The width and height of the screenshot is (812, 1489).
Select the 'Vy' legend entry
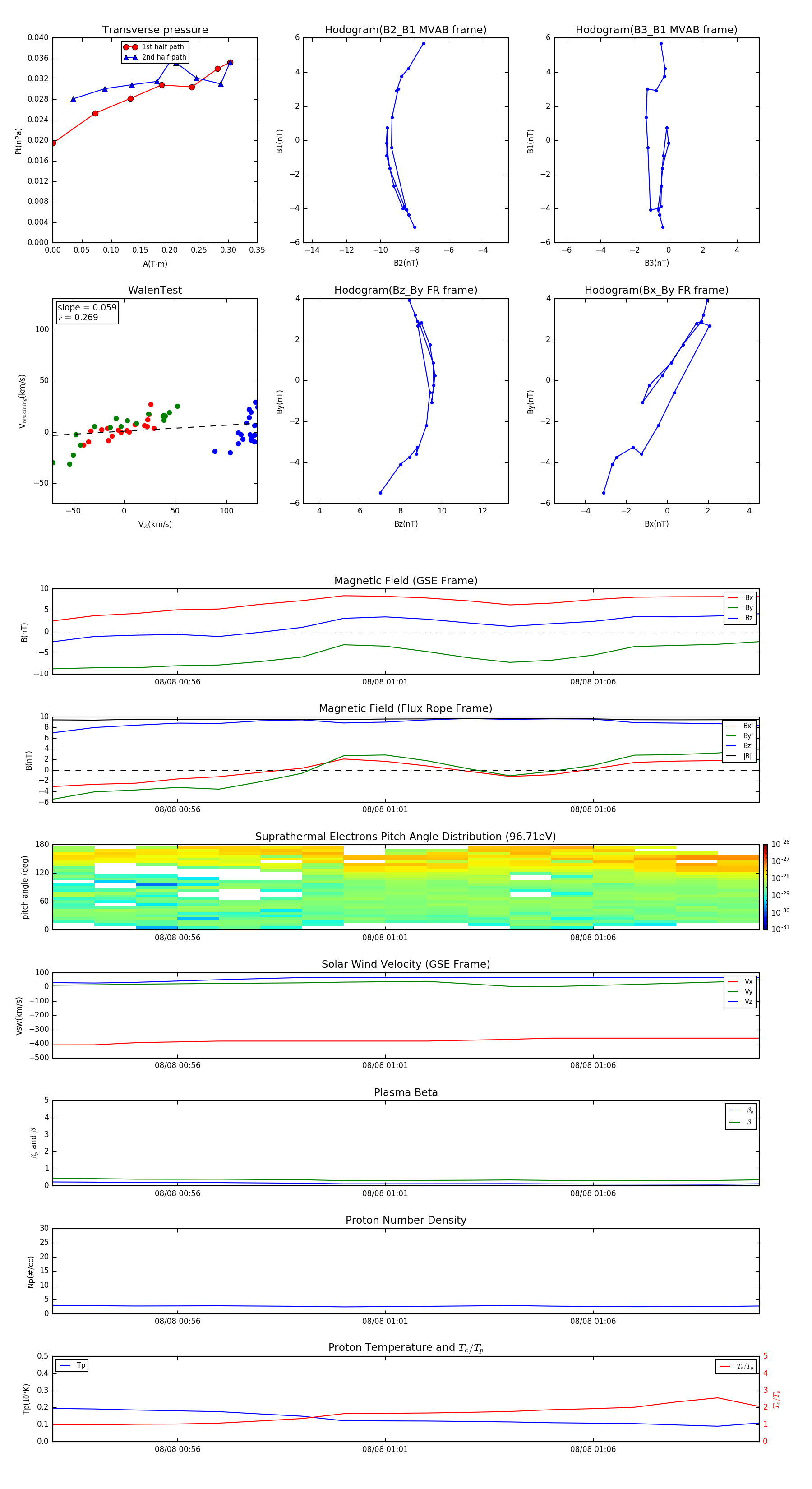click(740, 992)
